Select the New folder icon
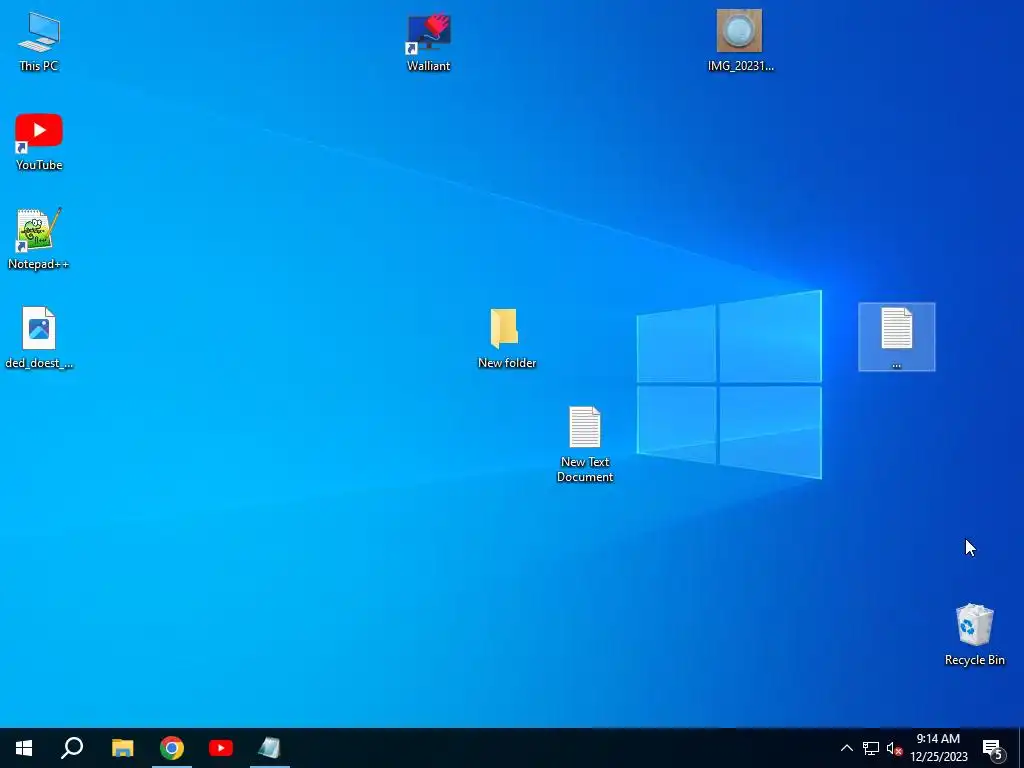This screenshot has height=768, width=1024. coord(506,338)
